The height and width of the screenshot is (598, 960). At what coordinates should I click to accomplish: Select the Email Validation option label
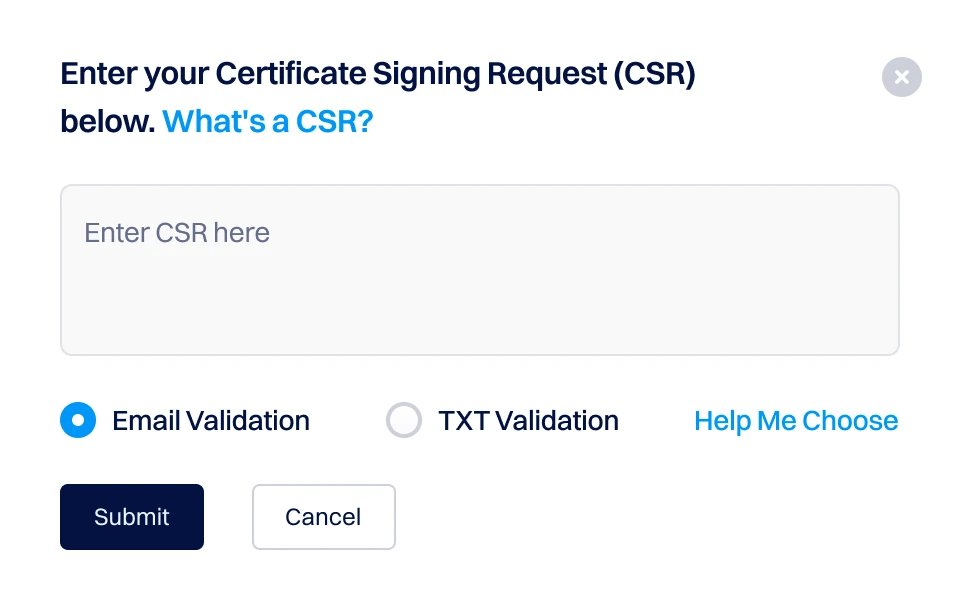pos(210,420)
